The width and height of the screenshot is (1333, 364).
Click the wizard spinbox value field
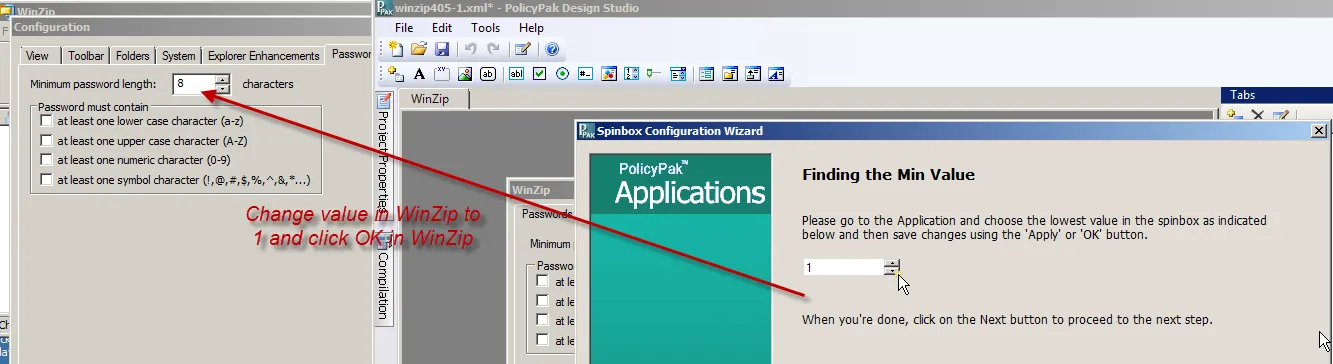click(x=844, y=268)
